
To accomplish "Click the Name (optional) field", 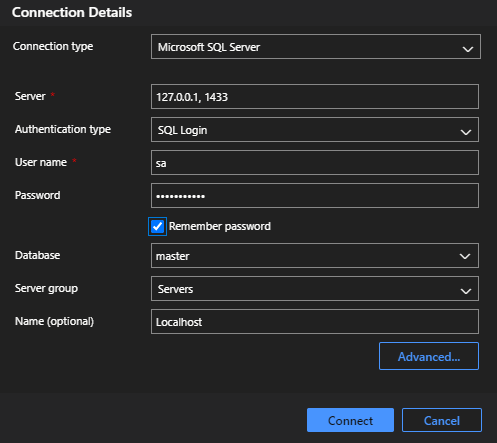I will (315, 322).
